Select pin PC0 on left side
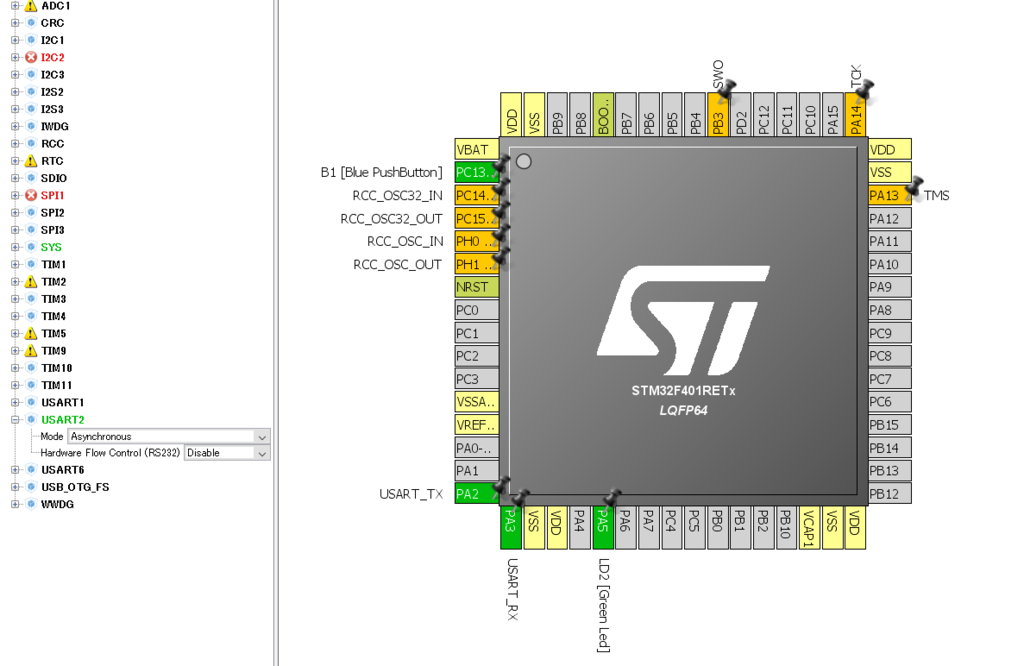This screenshot has height=666, width=1024. (x=477, y=310)
